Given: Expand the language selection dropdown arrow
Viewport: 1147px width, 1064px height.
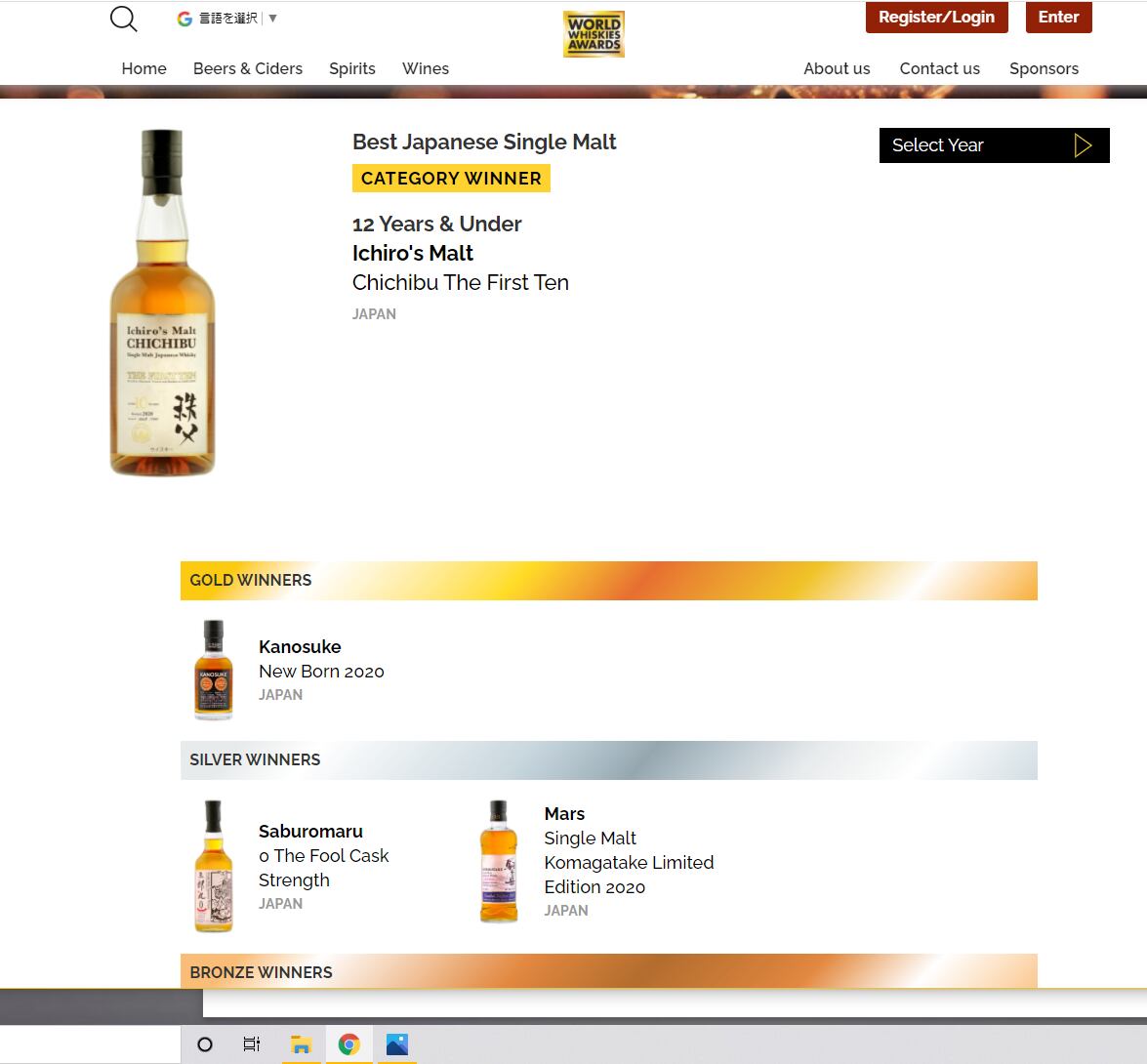Looking at the screenshot, I should click(x=273, y=19).
